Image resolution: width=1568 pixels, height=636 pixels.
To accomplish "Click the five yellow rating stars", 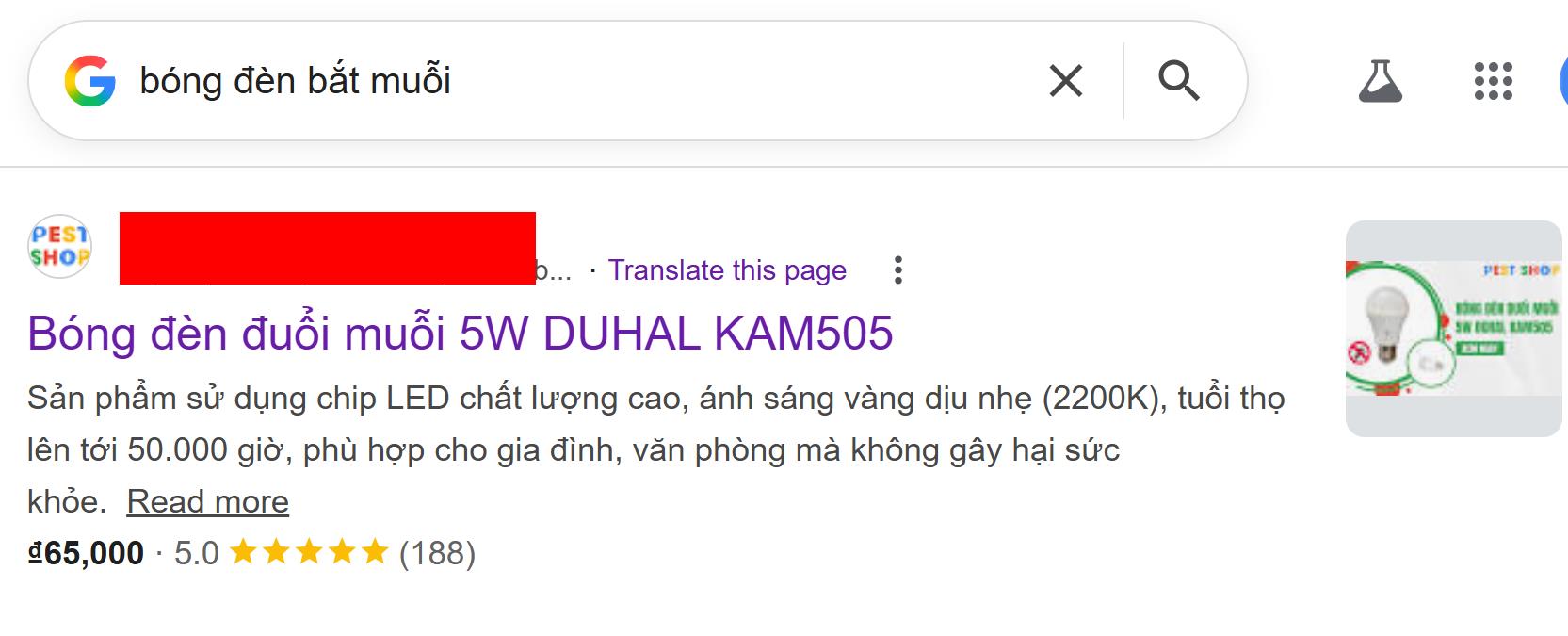I will [309, 552].
